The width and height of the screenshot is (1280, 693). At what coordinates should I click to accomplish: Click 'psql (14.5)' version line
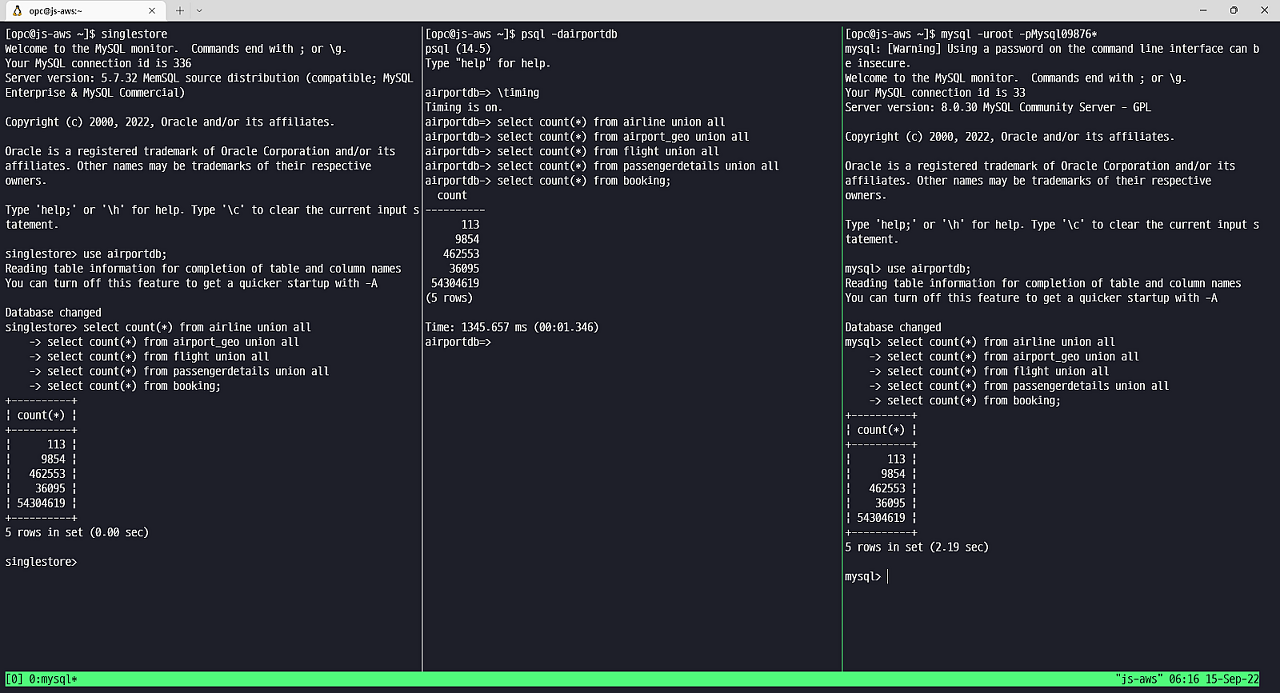458,48
